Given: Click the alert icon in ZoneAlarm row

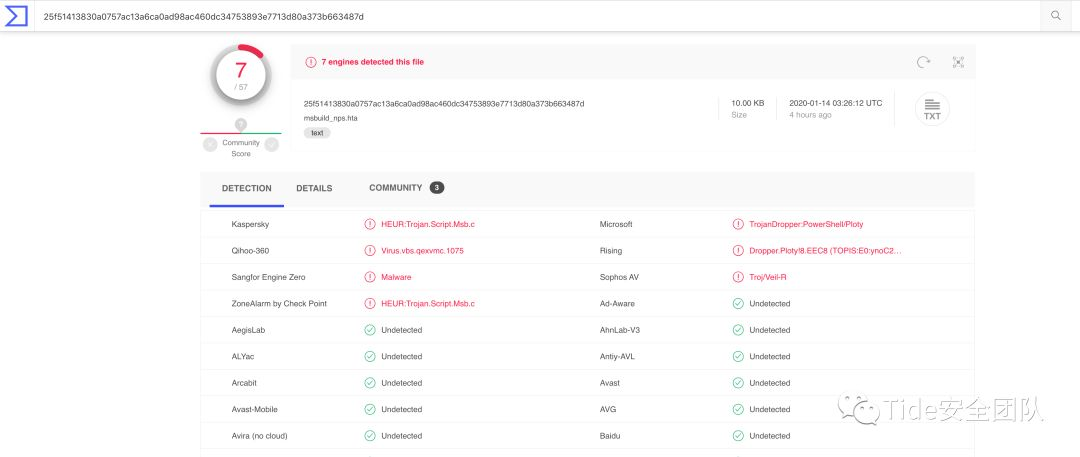Looking at the screenshot, I should pyautogui.click(x=370, y=303).
